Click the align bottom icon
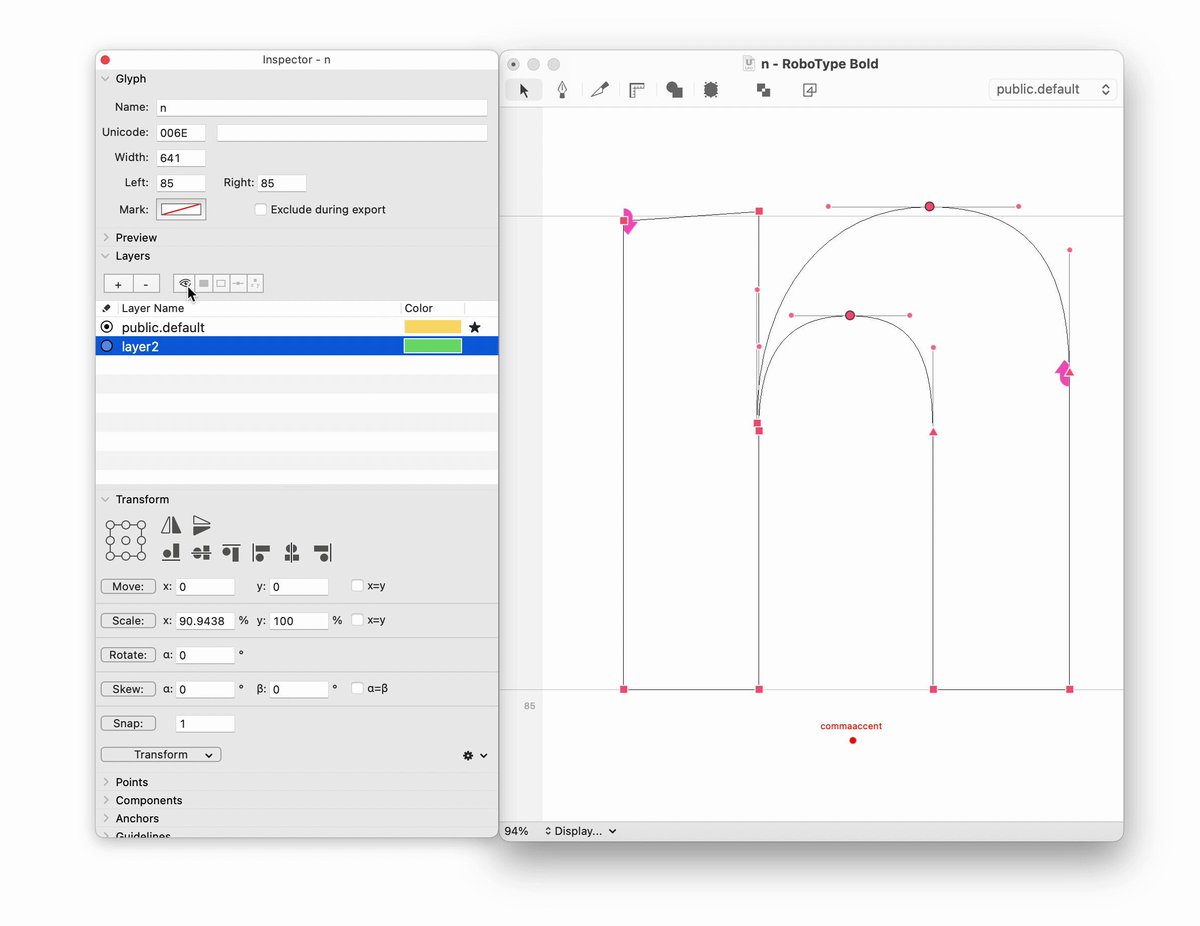The width and height of the screenshot is (1200, 926). tap(171, 551)
